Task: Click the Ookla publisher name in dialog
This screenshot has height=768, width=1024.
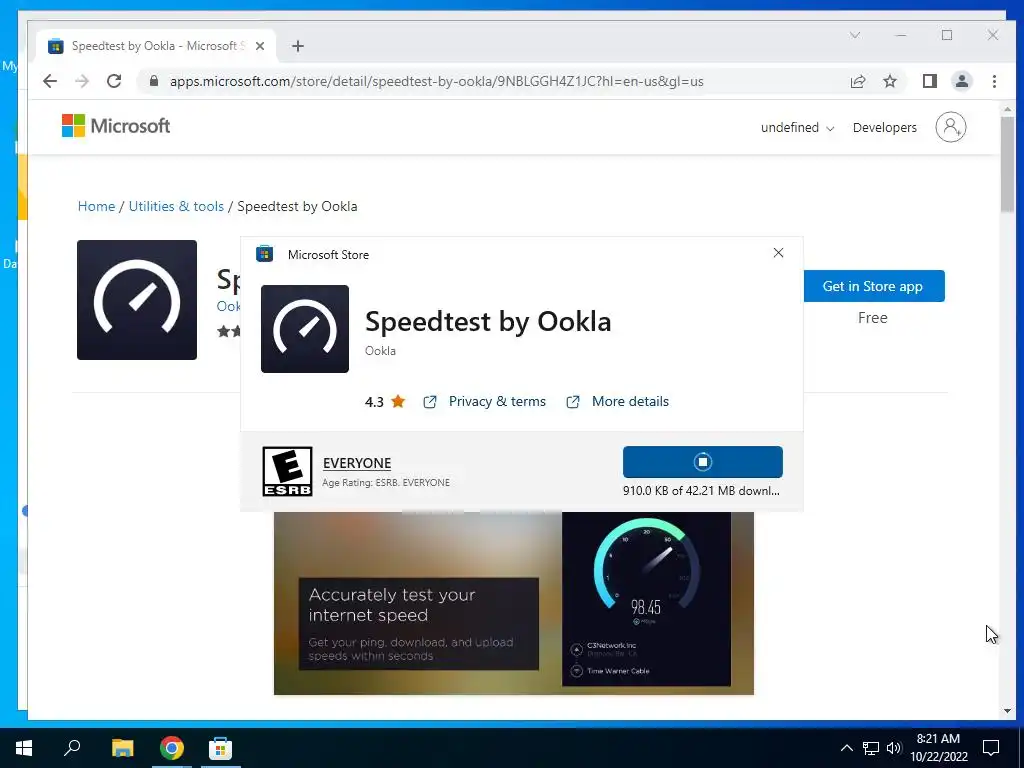Action: (x=380, y=351)
